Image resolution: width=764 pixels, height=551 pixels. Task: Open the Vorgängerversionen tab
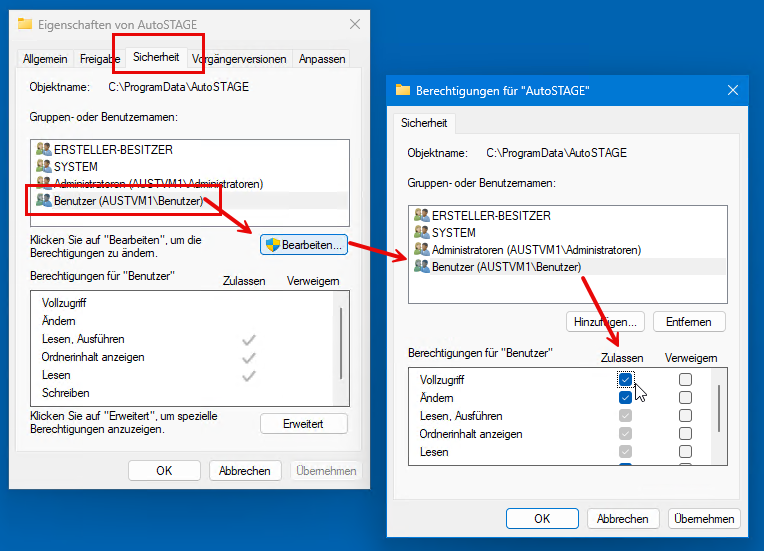click(x=239, y=59)
